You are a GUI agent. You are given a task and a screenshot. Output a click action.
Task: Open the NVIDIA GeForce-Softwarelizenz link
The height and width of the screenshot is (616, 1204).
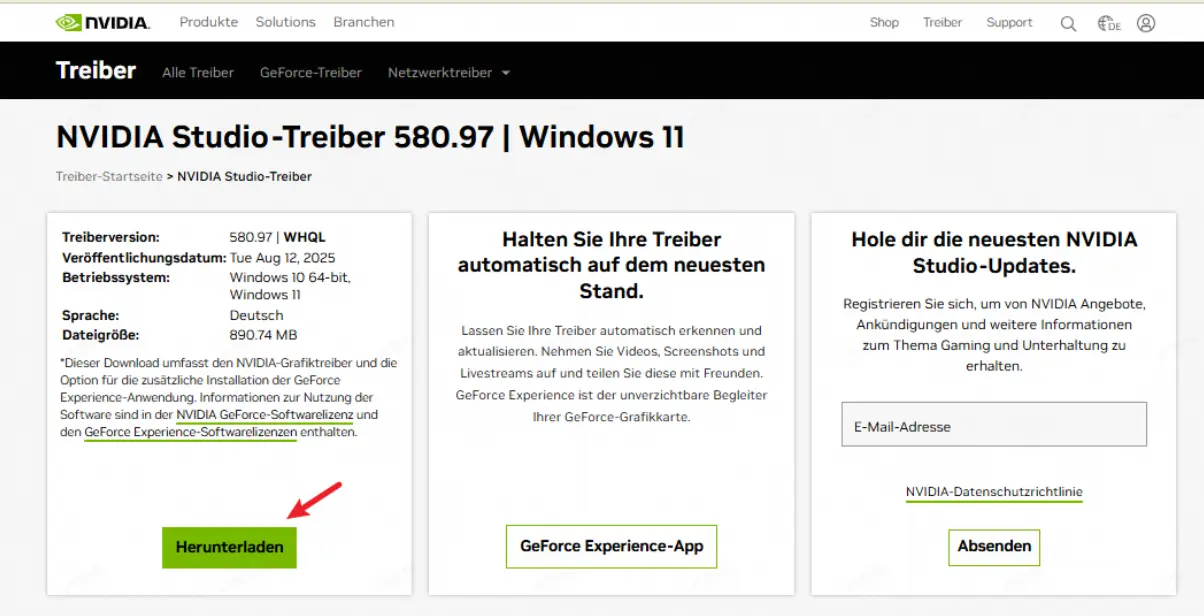(265, 415)
